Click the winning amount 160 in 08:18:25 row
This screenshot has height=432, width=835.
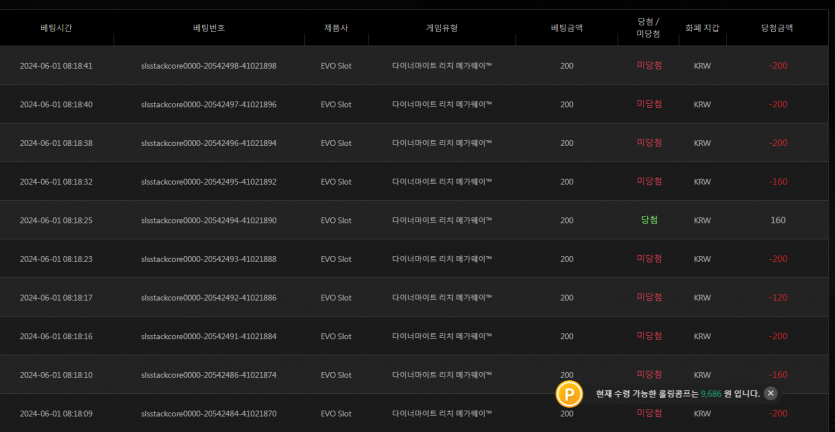tap(778, 220)
